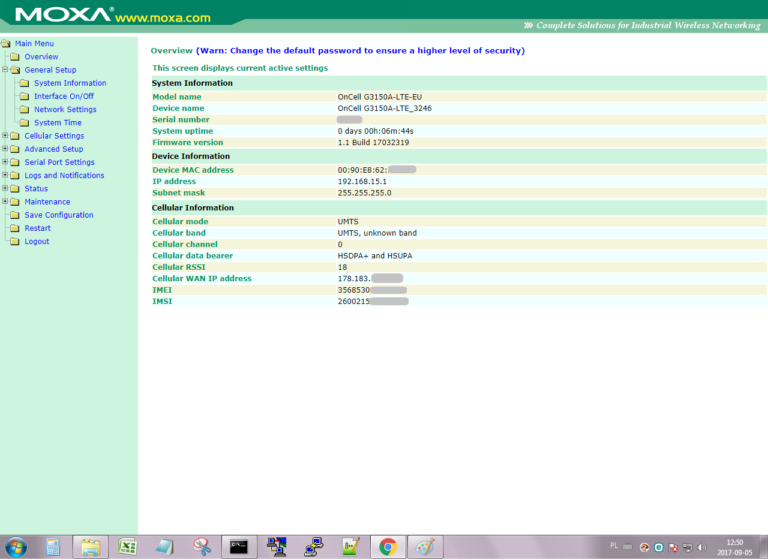
Task: Open the Overview page in sidebar
Action: [x=41, y=57]
